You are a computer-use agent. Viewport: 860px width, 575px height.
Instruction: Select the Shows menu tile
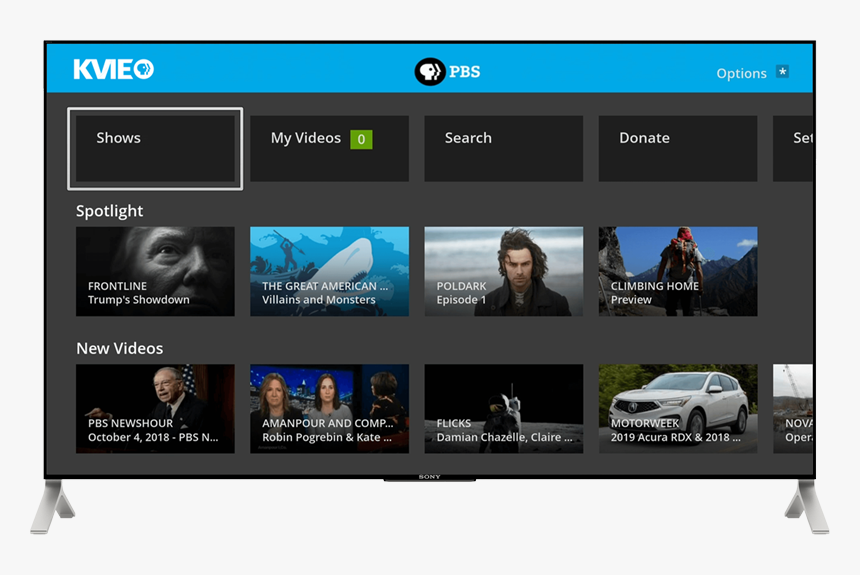click(x=155, y=149)
